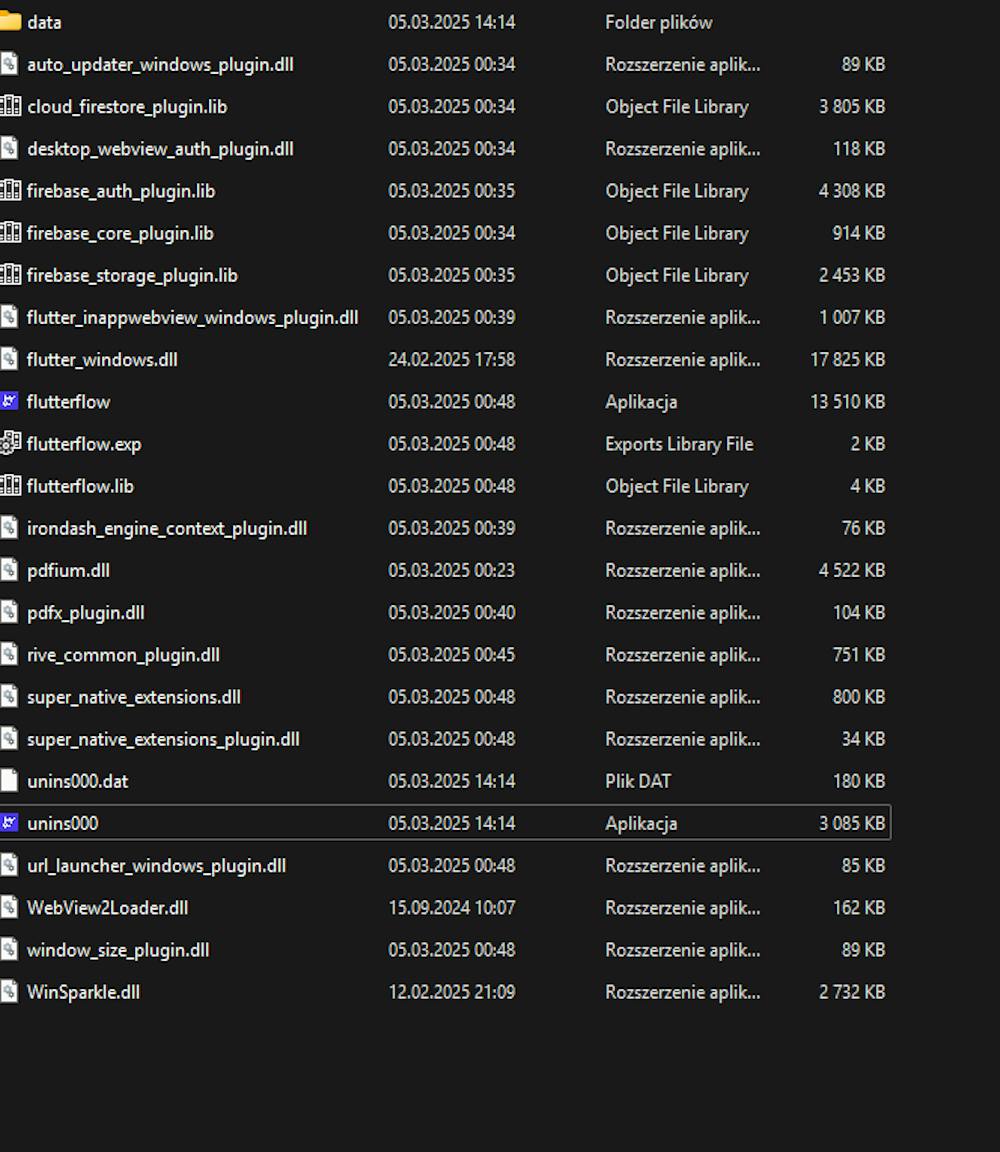The height and width of the screenshot is (1152, 1000).
Task: Select the file name url_launcher_windows_plugin.dll
Action: 157,865
